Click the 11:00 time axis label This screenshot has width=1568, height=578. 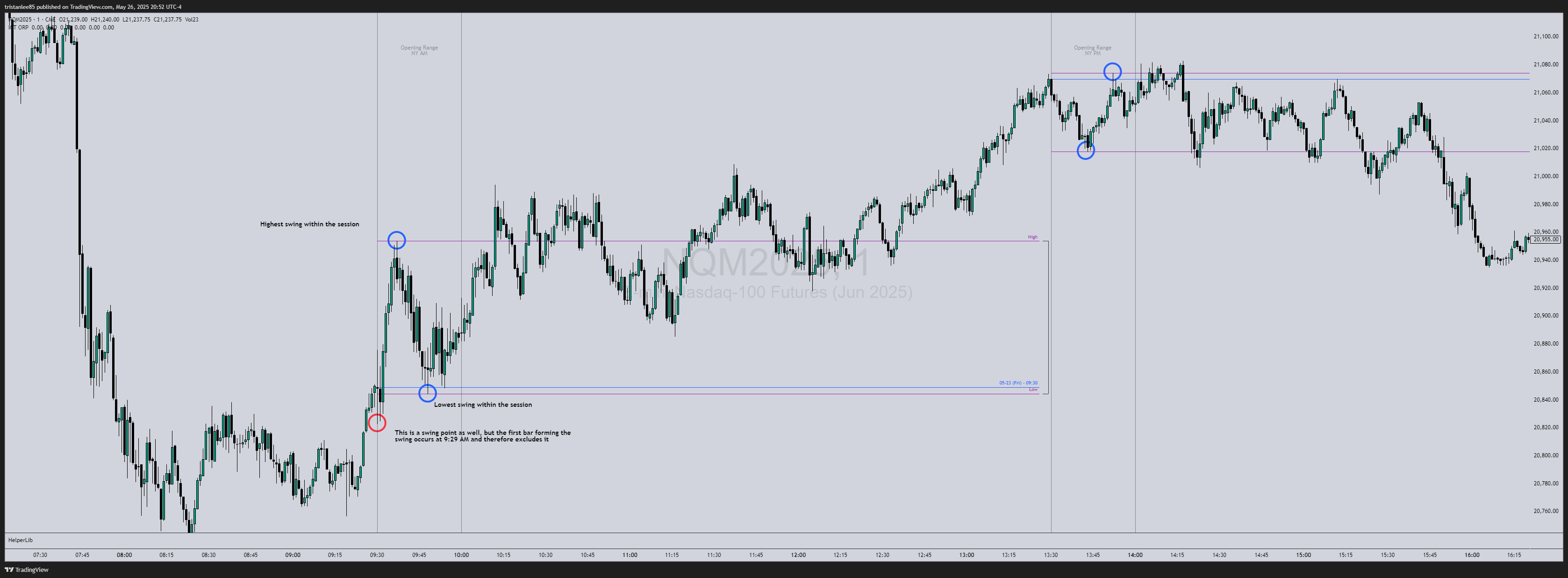pyautogui.click(x=630, y=555)
